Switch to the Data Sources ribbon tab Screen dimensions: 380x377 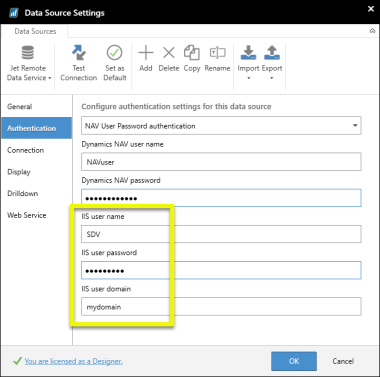tap(35, 31)
